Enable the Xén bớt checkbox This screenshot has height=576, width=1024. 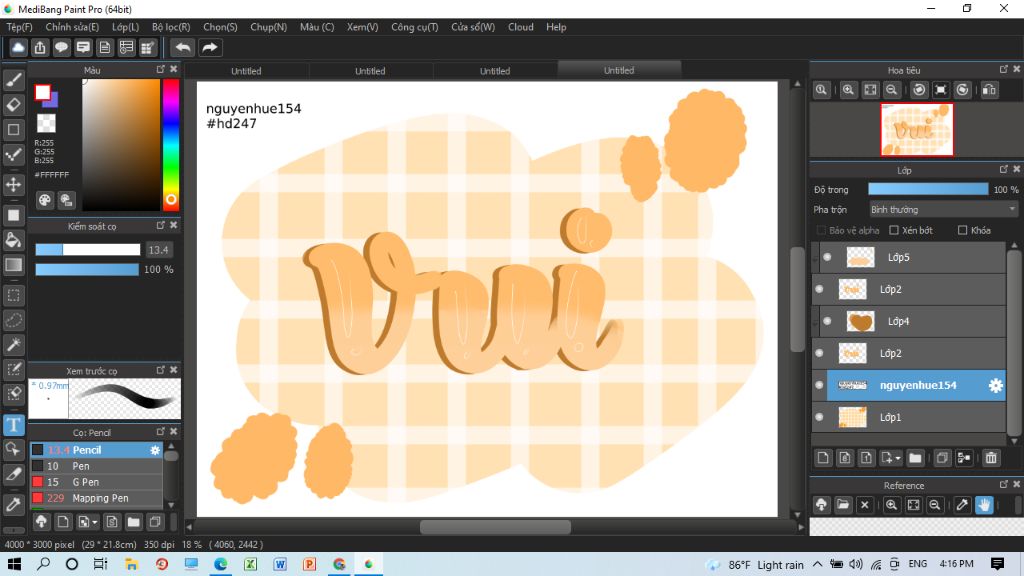(894, 231)
